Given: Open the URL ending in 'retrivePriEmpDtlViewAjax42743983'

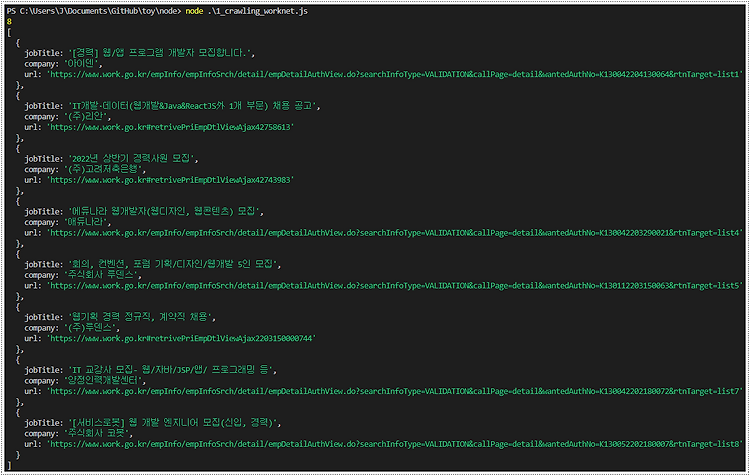Looking at the screenshot, I should tap(170, 180).
